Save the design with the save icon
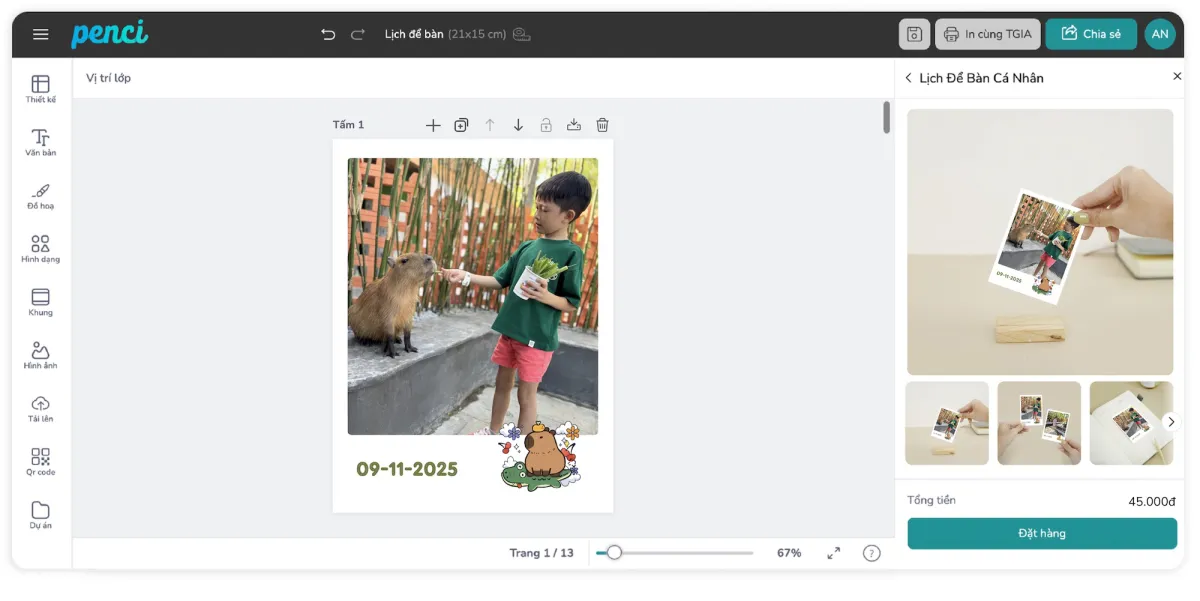The width and height of the screenshot is (1200, 601). 914,34
